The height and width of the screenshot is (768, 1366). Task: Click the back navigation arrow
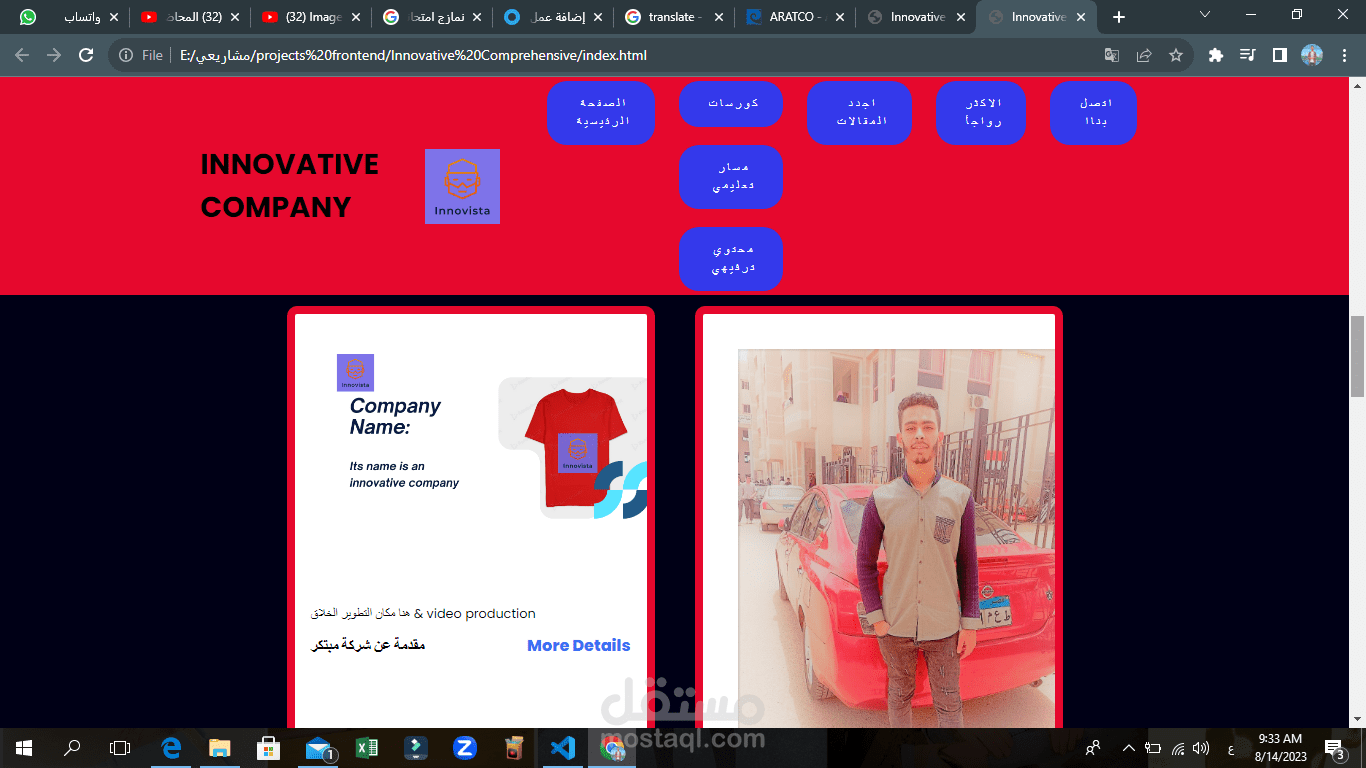coord(21,55)
